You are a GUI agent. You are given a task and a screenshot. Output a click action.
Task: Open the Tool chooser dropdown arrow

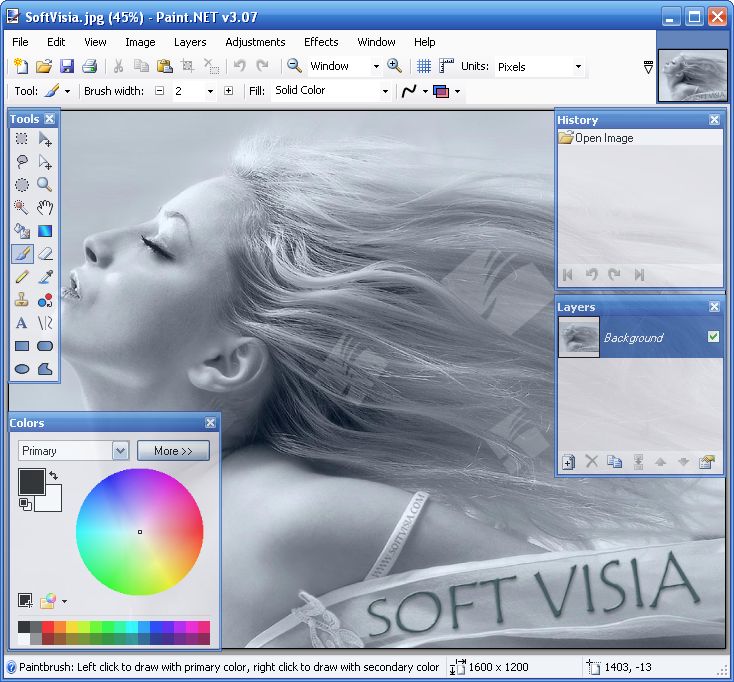coord(67,91)
